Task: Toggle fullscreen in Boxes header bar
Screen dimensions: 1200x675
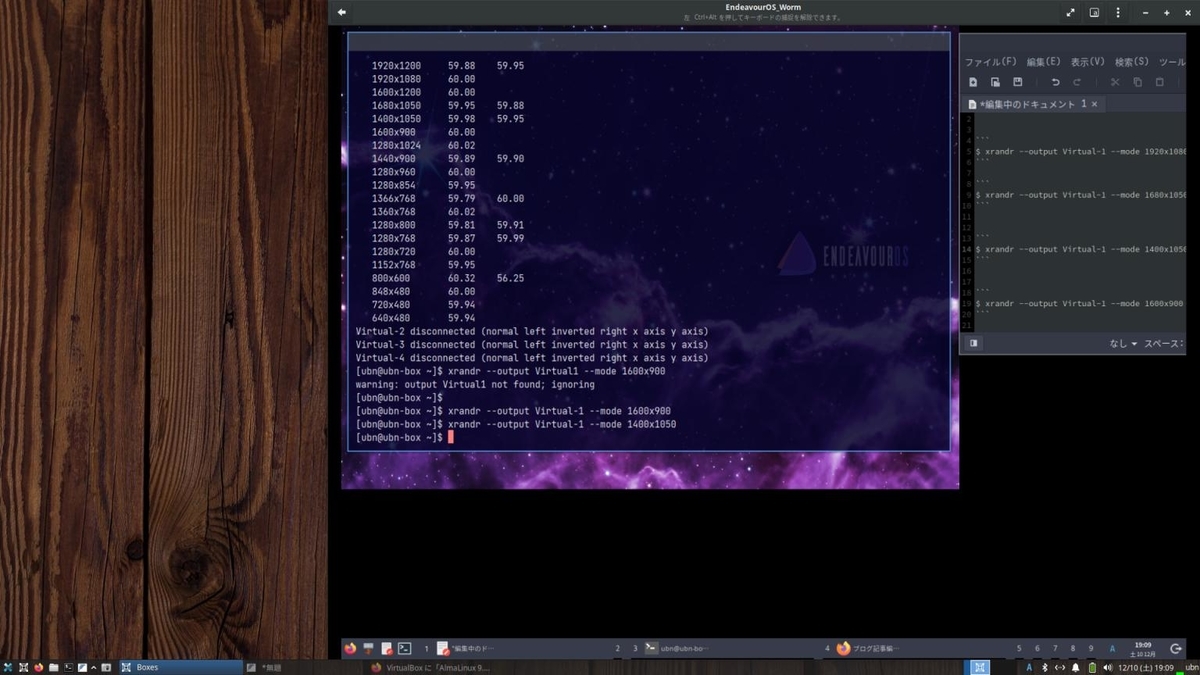Action: (1071, 12)
